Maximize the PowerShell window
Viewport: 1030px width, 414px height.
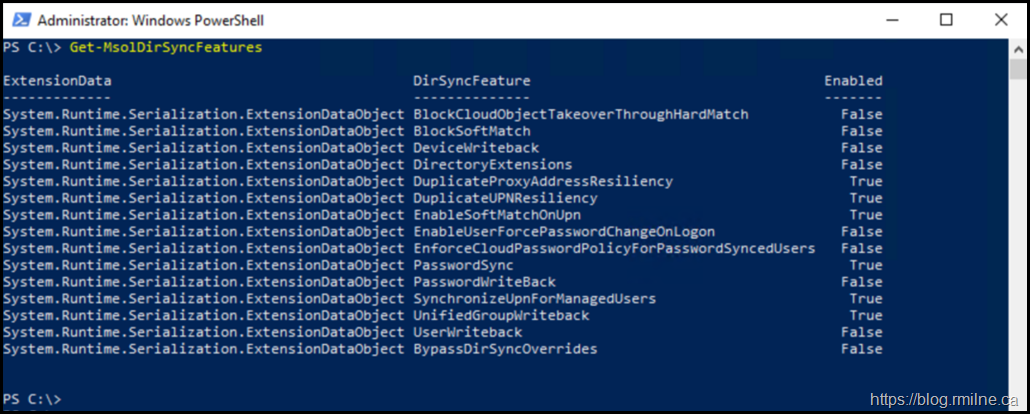pyautogui.click(x=946, y=19)
